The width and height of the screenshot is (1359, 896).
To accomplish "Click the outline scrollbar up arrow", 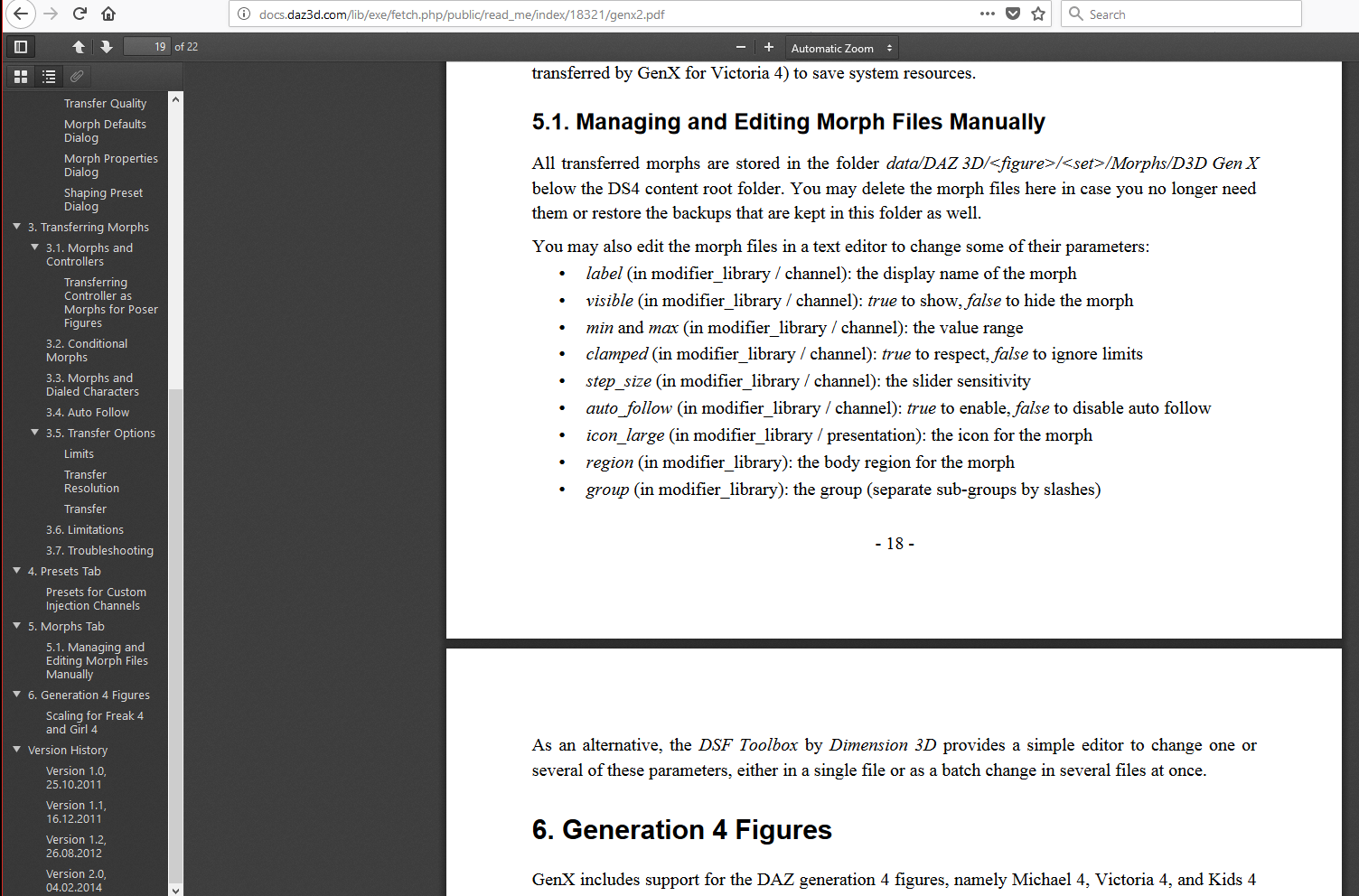I will pos(175,98).
